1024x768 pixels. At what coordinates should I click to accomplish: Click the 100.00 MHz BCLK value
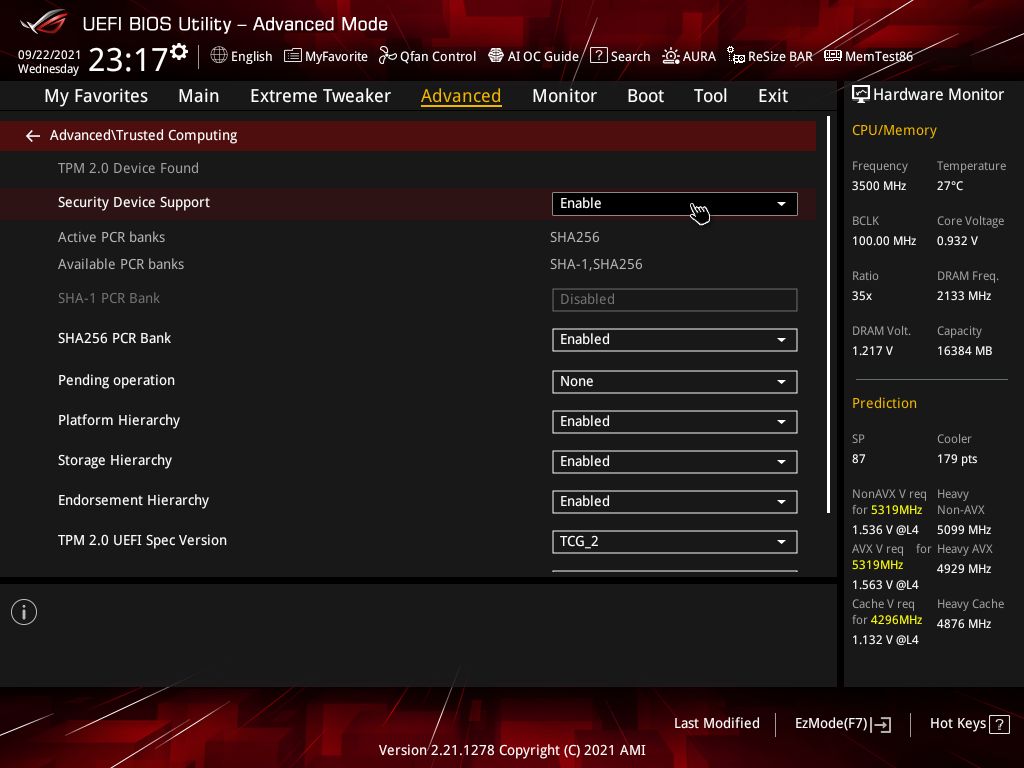884,241
